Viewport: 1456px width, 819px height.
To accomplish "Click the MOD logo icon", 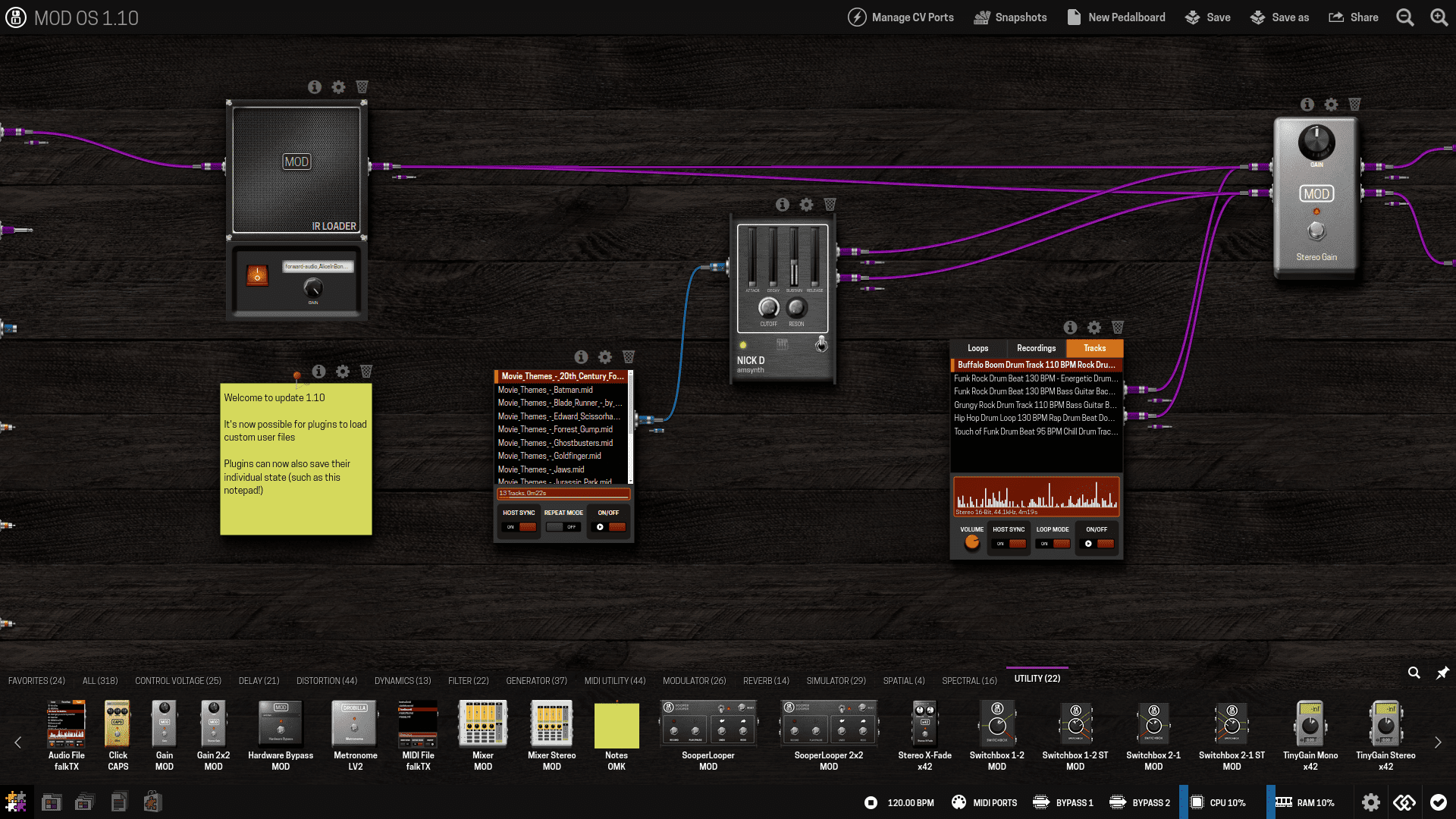I will [x=16, y=17].
